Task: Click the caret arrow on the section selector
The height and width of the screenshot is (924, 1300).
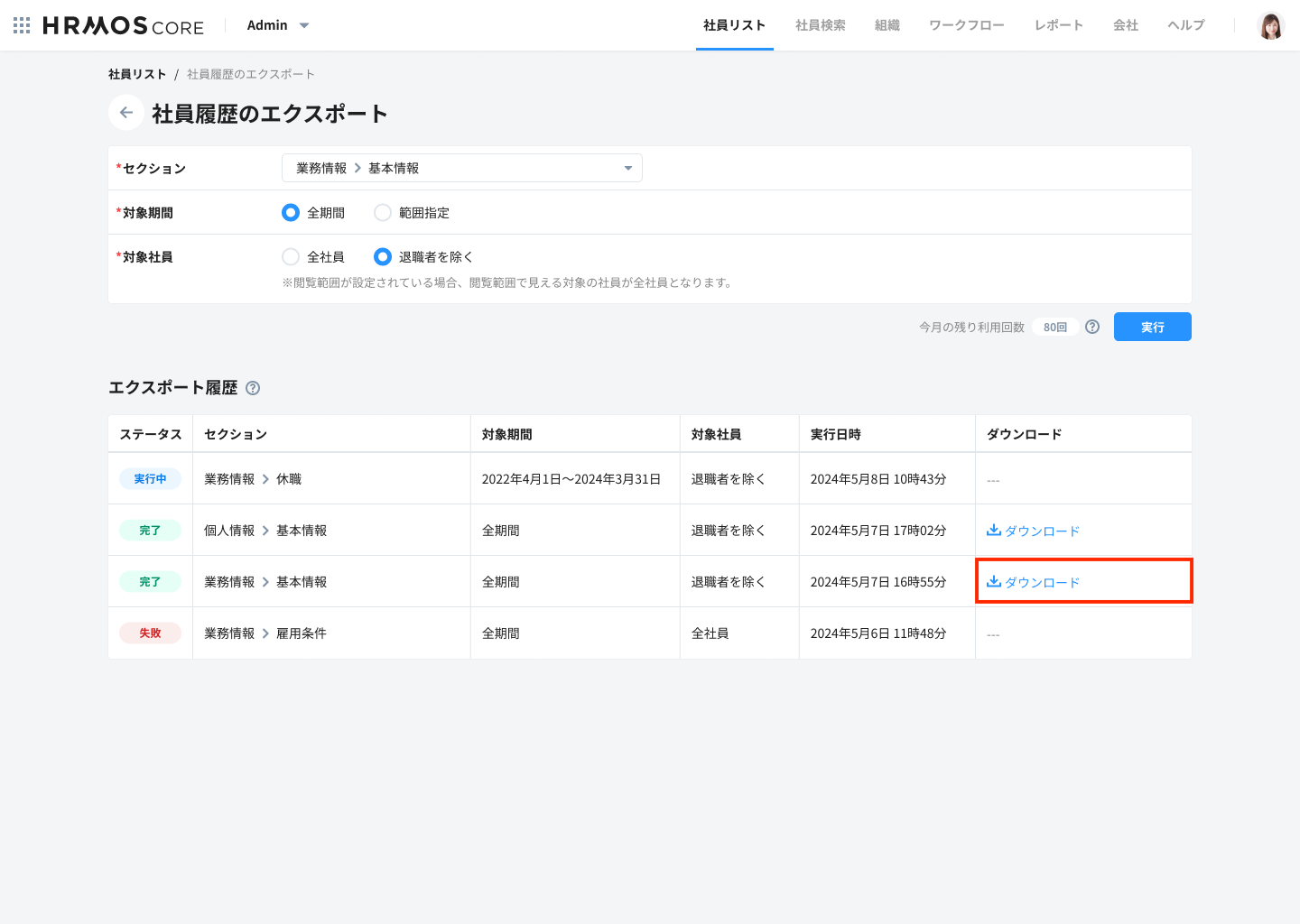Action: (627, 167)
